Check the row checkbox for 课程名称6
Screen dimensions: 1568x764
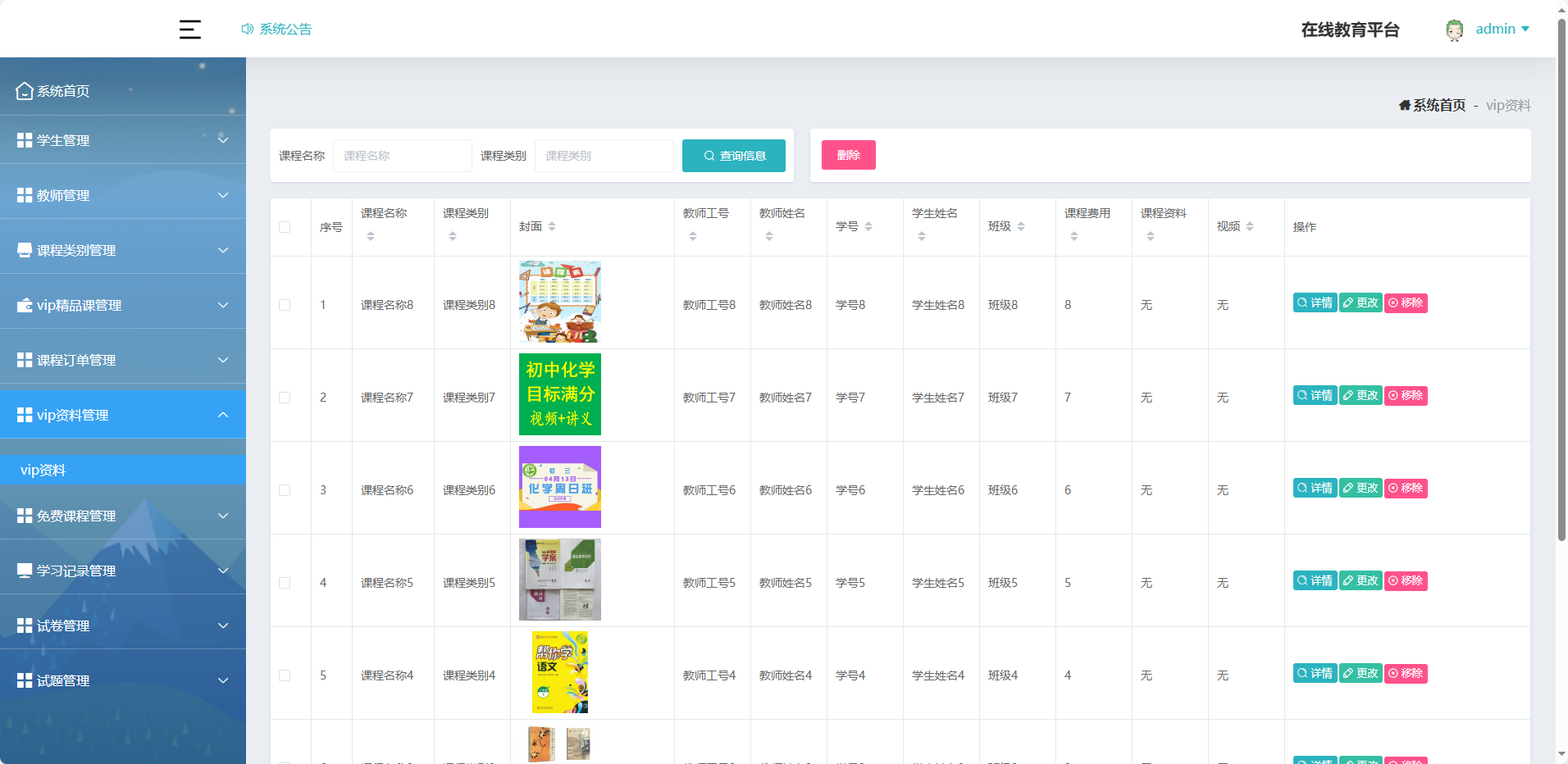(285, 490)
